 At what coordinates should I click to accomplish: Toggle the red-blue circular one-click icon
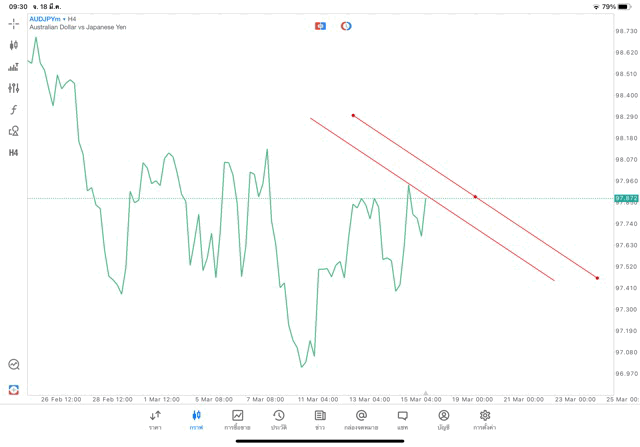coord(346,26)
